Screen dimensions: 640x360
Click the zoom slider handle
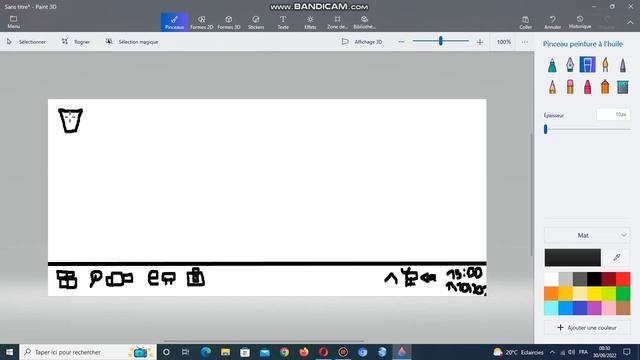point(441,41)
